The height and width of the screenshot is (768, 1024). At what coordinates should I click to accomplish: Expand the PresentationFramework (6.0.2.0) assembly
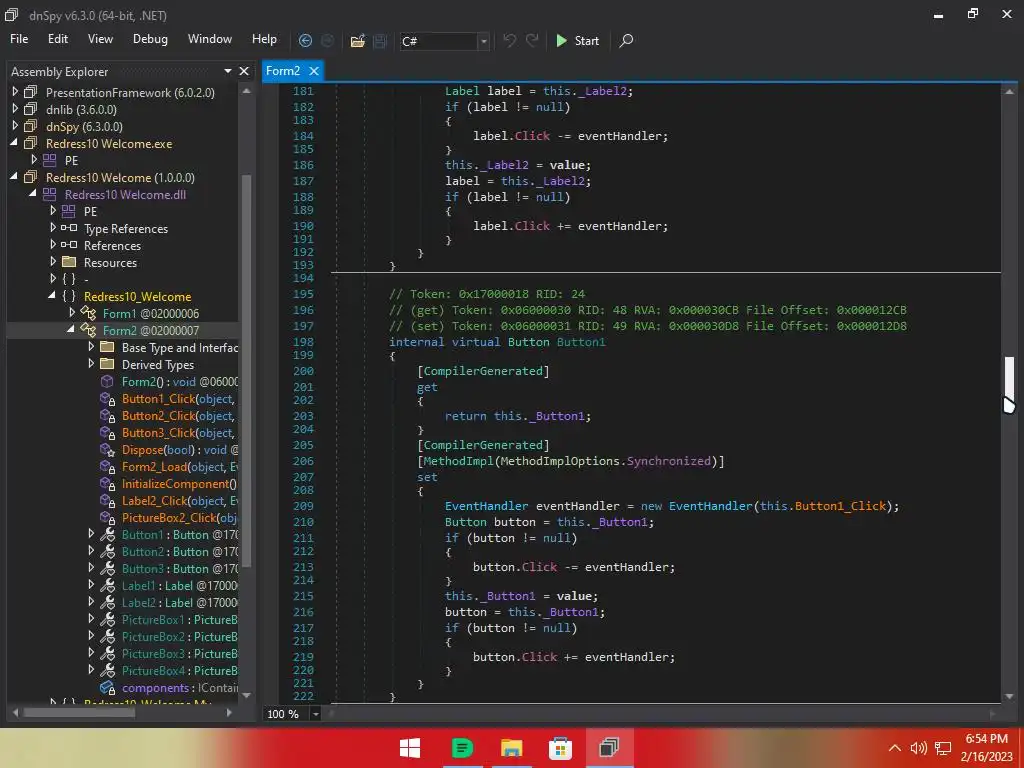tap(15, 92)
